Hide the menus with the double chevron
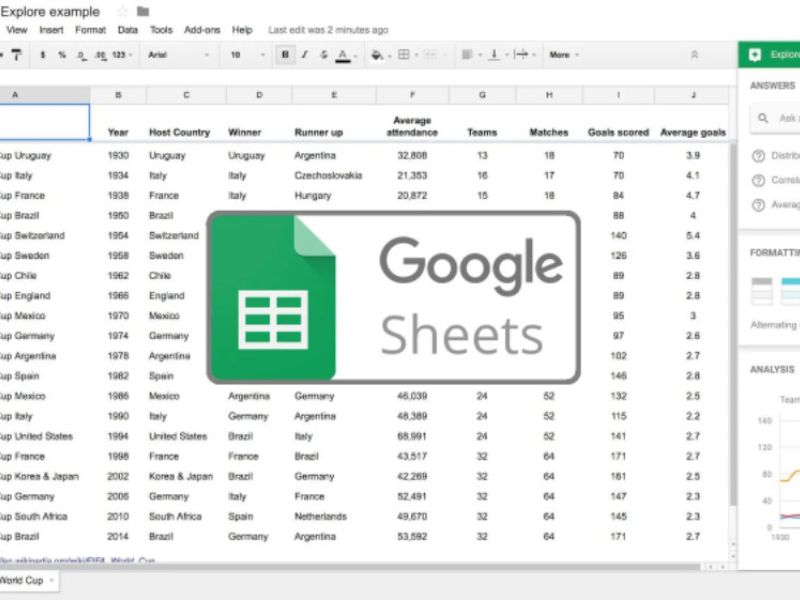Screen dimensions: 800x600 [x=694, y=54]
